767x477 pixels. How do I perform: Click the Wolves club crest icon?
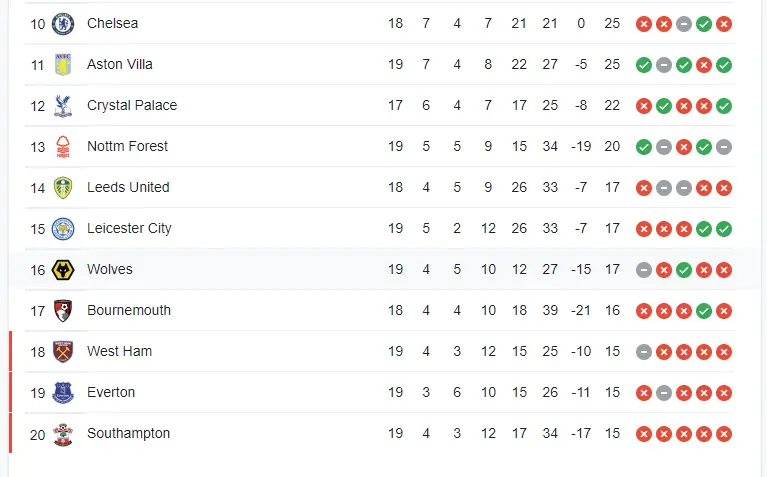pos(63,269)
